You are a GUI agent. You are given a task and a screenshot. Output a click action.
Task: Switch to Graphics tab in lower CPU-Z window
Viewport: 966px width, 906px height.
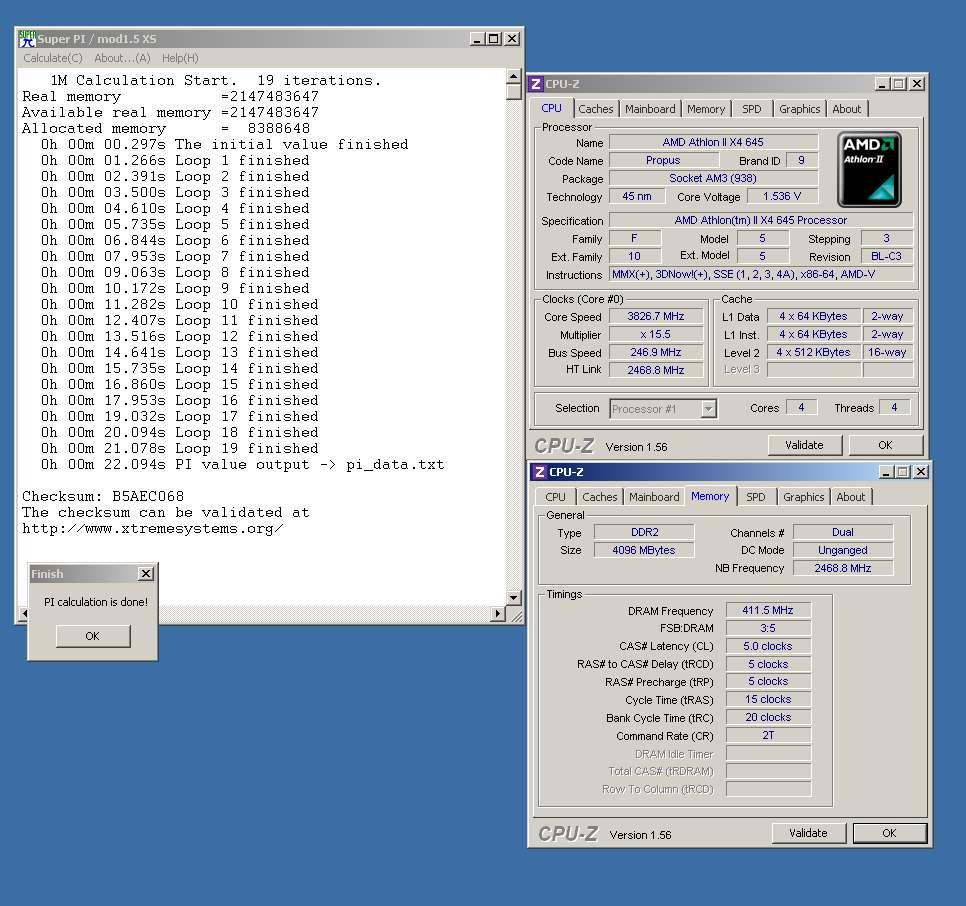[x=803, y=497]
